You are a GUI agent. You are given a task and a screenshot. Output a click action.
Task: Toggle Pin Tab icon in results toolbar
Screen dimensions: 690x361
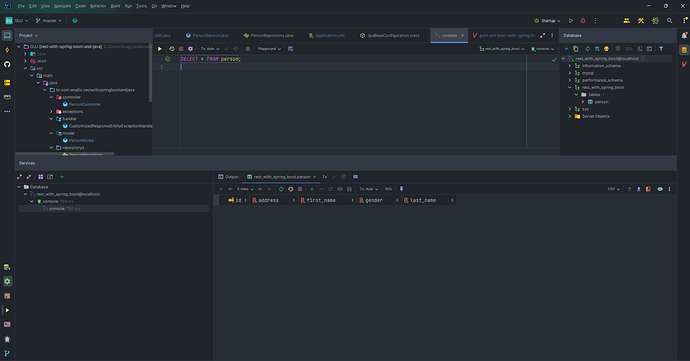(401, 189)
